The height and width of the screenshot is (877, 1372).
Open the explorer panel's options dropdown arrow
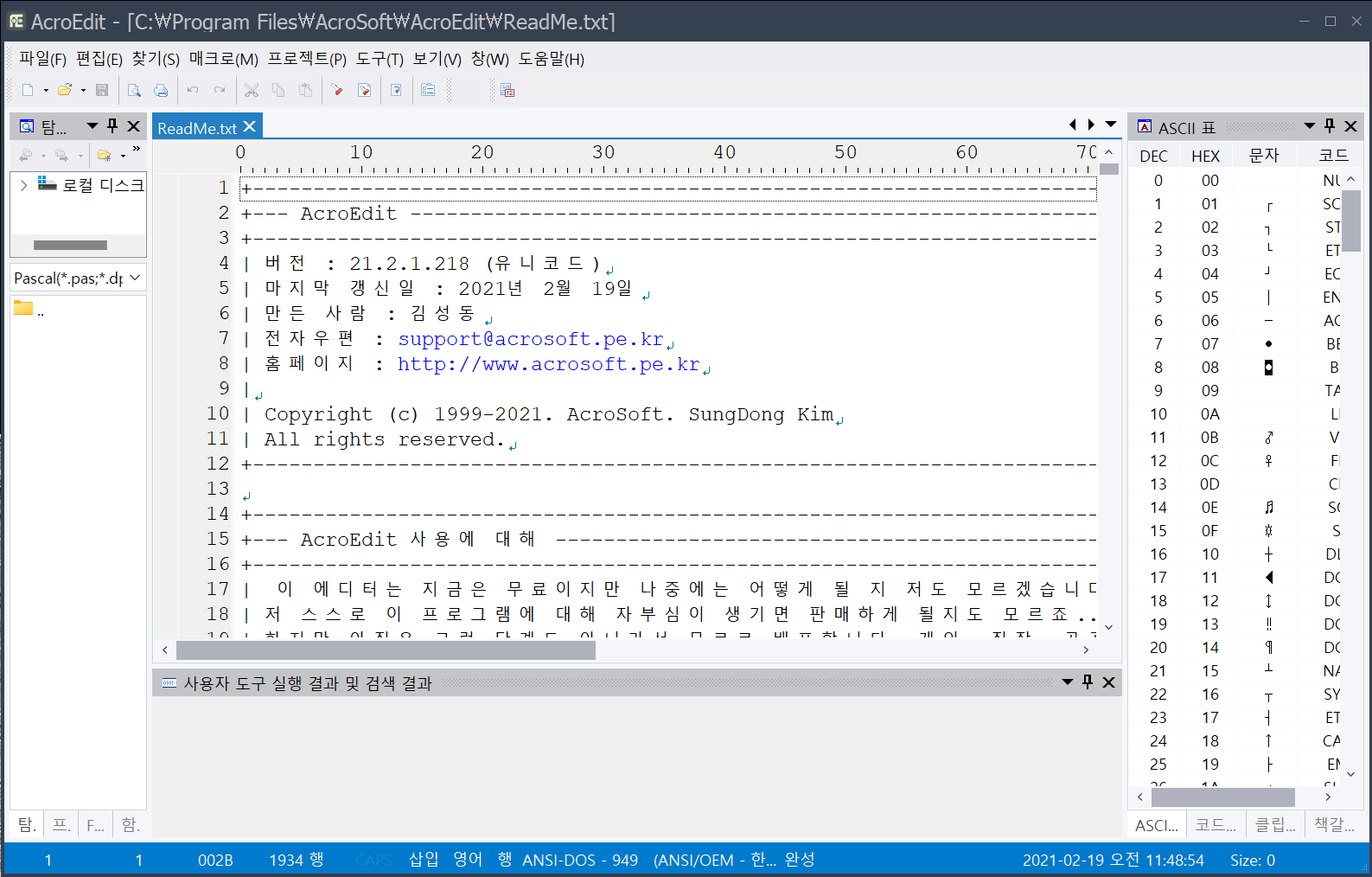92,126
